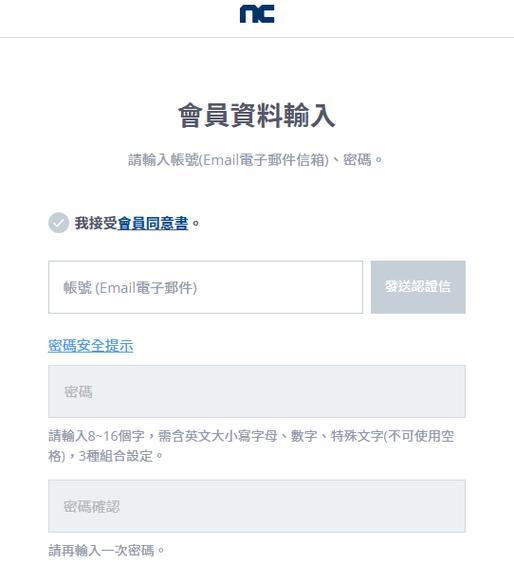Viewport: 514px width, 566px height.
Task: Click the 發送認證信 button
Action: coord(418,287)
